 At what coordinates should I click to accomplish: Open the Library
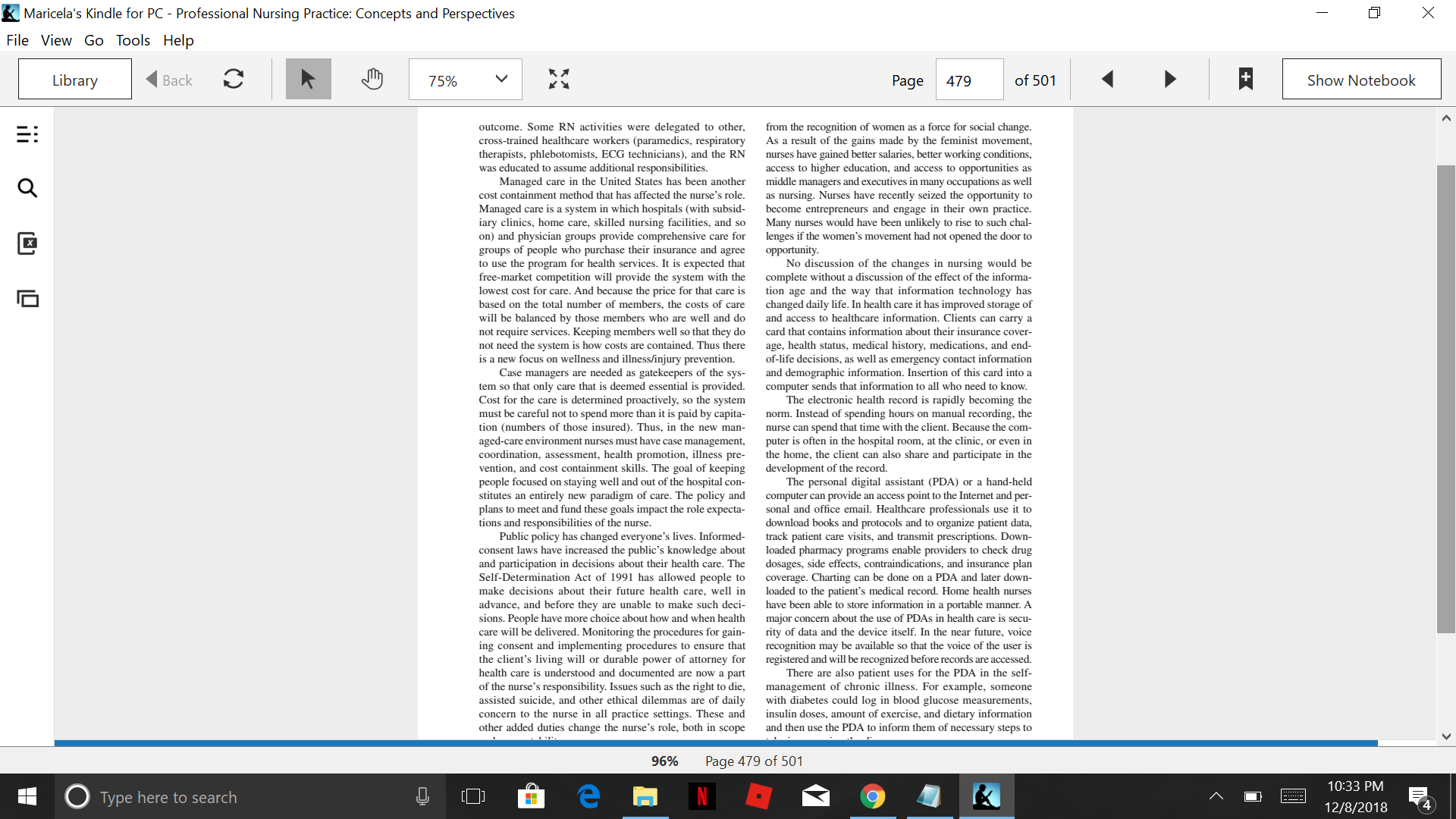pos(75,80)
